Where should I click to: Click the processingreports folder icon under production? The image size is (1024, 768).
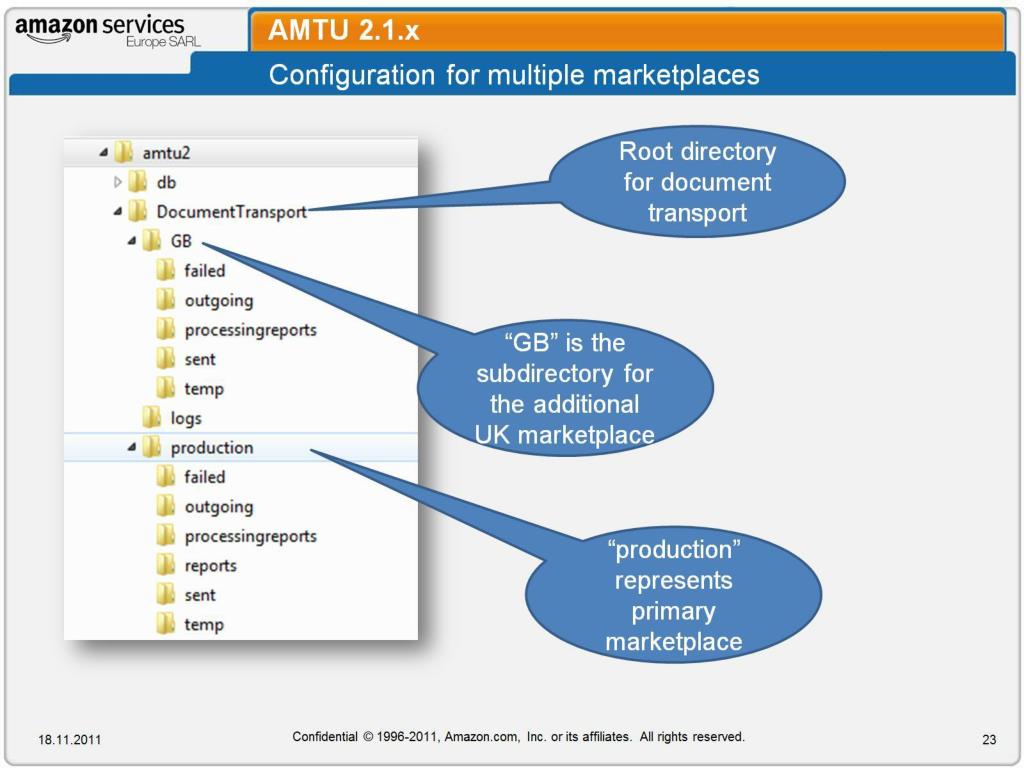pos(166,536)
